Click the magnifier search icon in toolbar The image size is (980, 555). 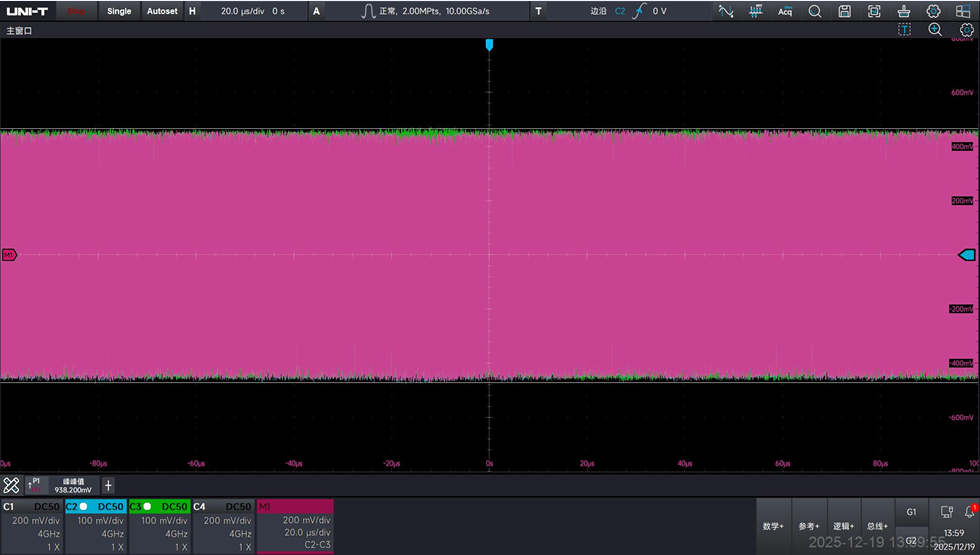814,11
